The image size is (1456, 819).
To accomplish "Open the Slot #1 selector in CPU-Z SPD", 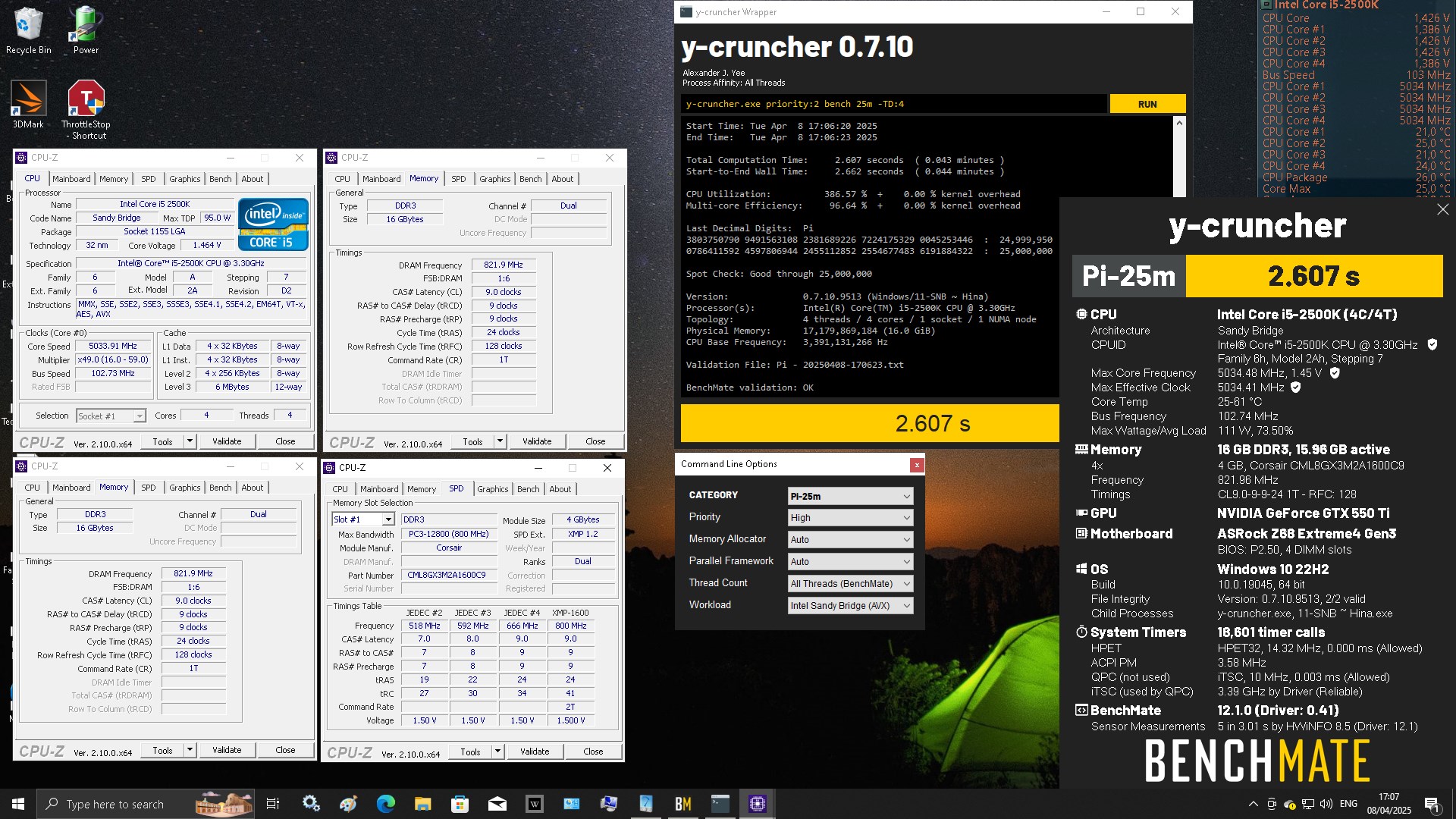I will (363, 519).
